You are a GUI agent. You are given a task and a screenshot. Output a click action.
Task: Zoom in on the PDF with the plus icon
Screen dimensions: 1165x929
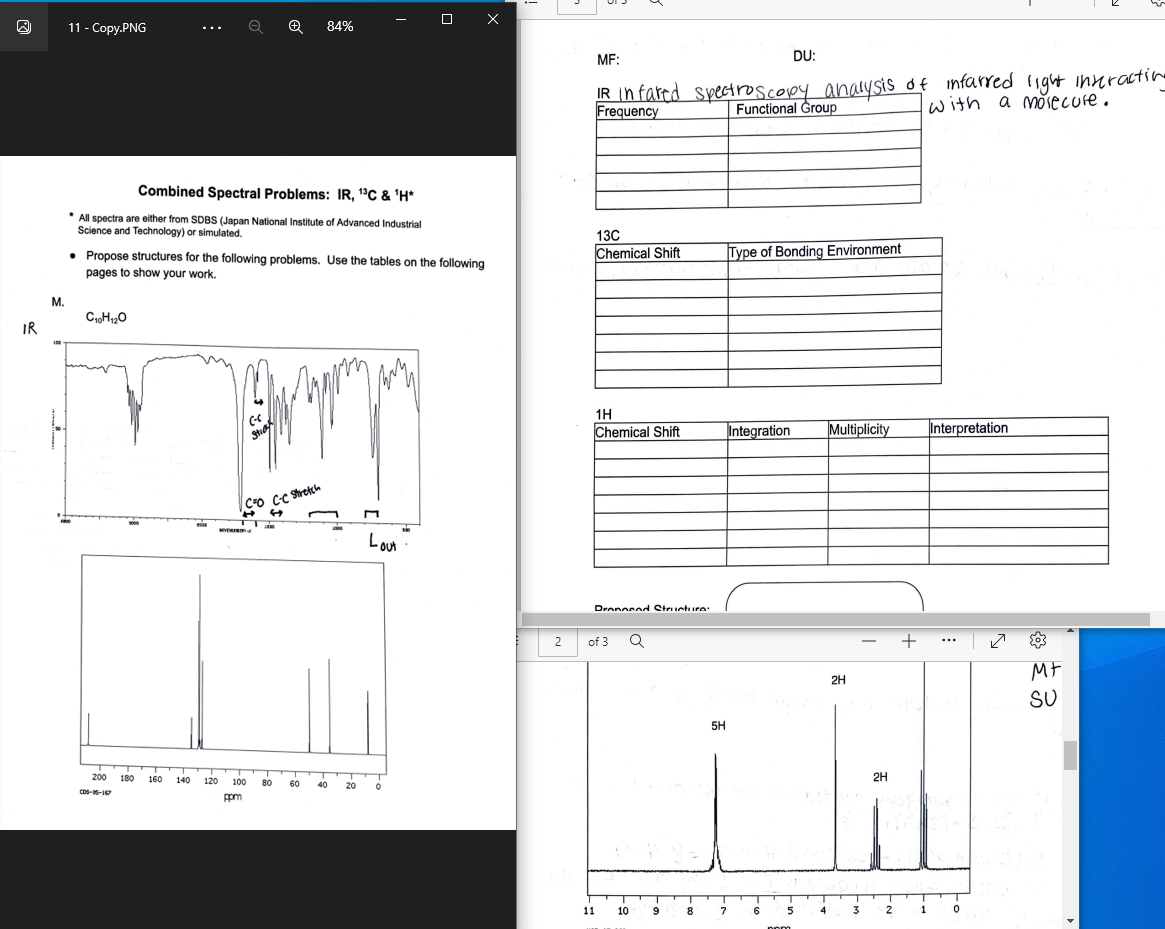(x=908, y=641)
